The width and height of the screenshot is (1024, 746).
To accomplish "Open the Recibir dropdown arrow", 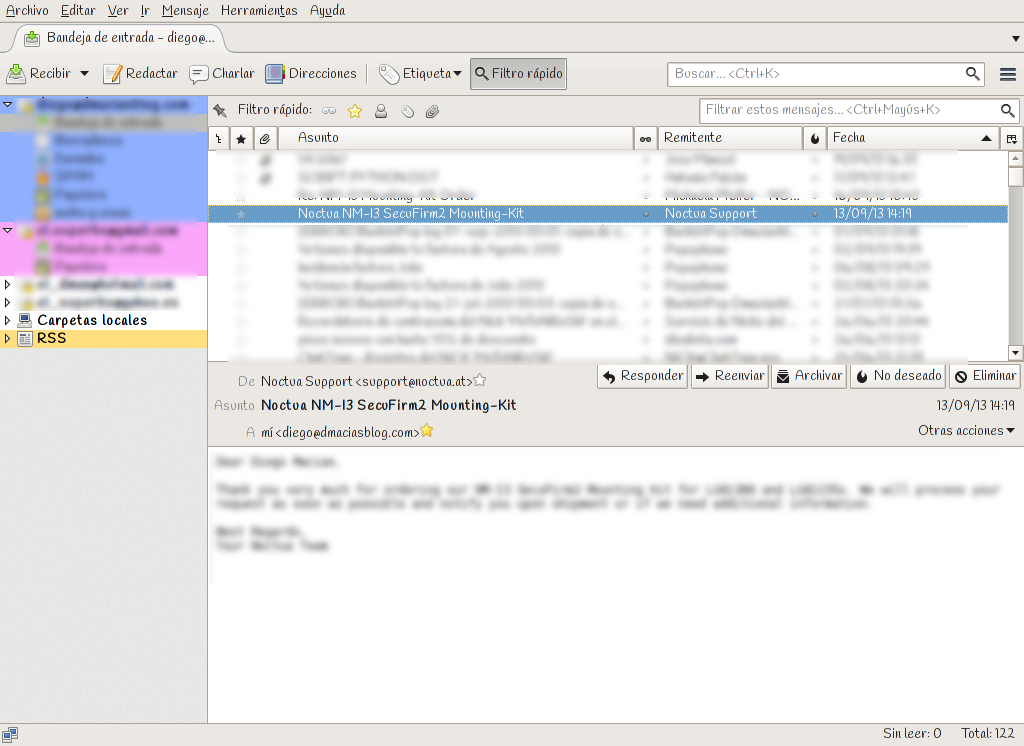I will click(x=84, y=73).
